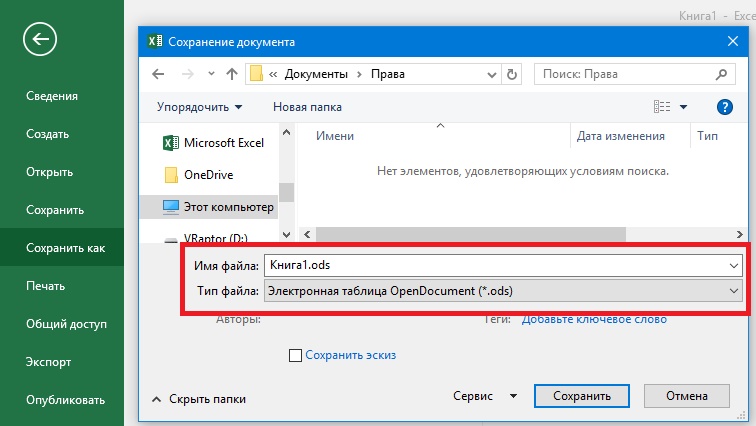Viewport: 756px width, 426px height.
Task: Click the Отмена button
Action: coord(686,396)
